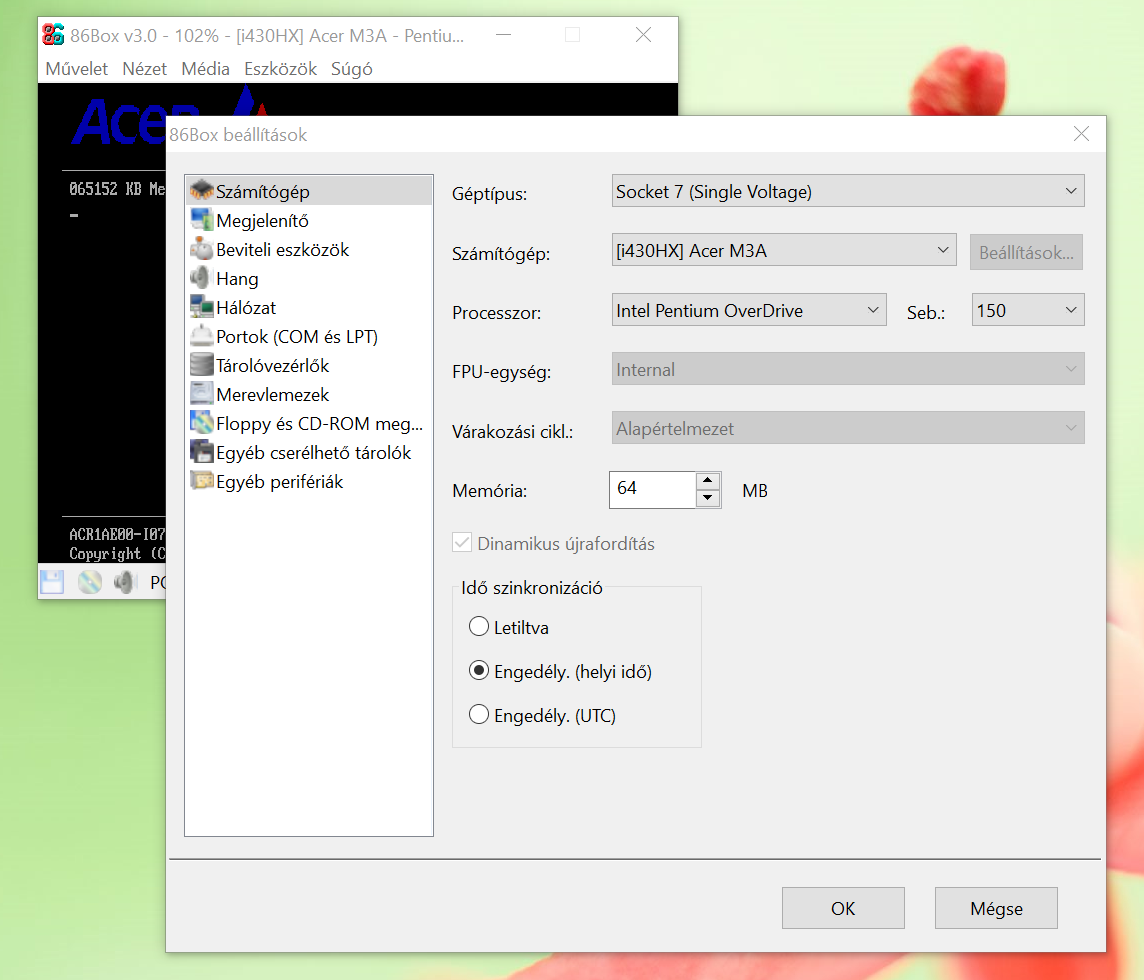
Task: Decrease memory with the down arrow
Action: point(708,498)
